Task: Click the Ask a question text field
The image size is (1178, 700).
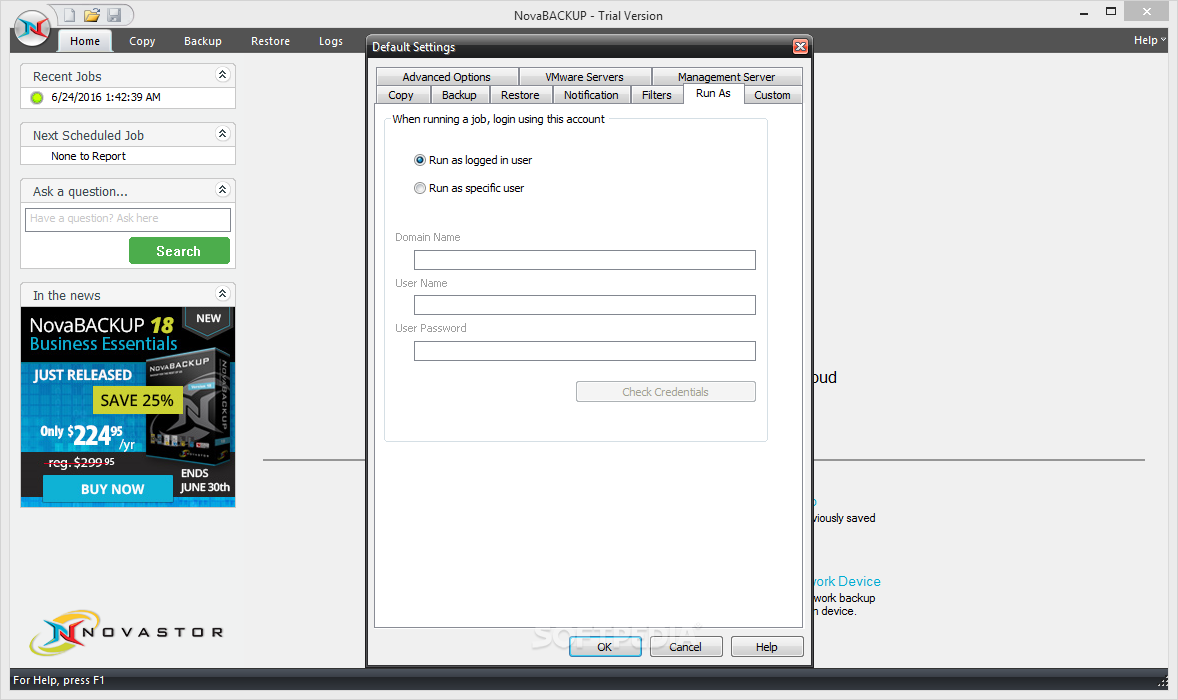Action: click(x=128, y=219)
